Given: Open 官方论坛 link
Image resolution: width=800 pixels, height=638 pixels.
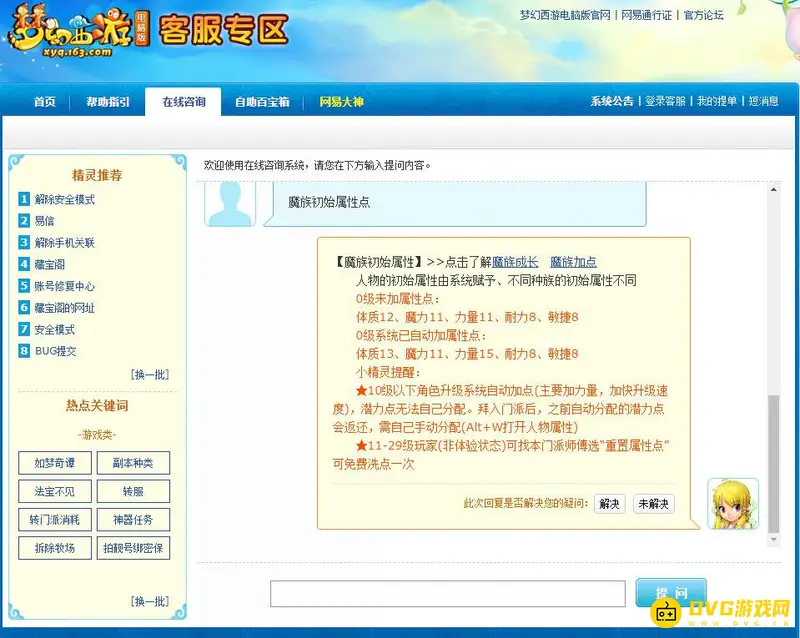Looking at the screenshot, I should click(704, 15).
